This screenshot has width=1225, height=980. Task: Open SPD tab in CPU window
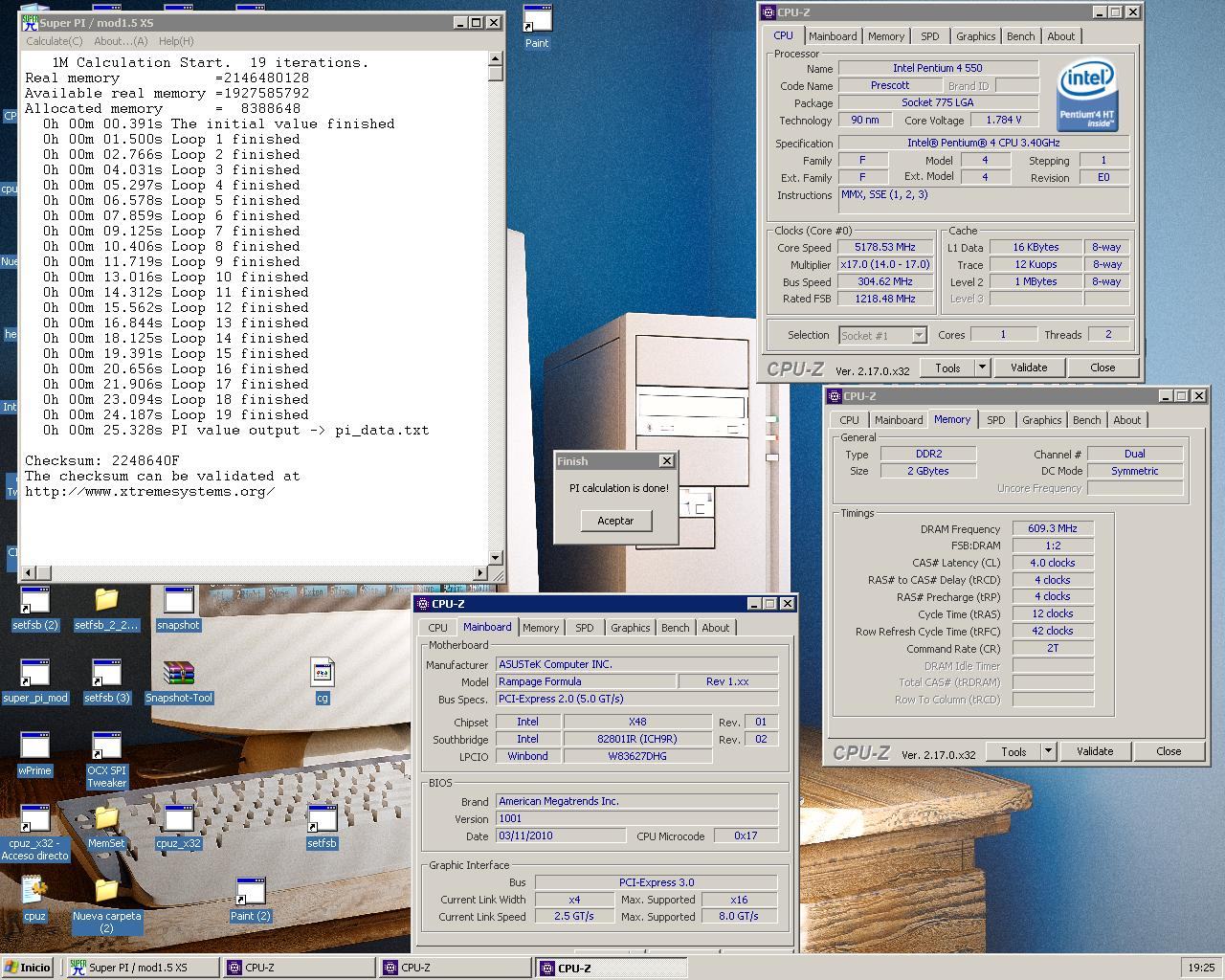coord(930,36)
